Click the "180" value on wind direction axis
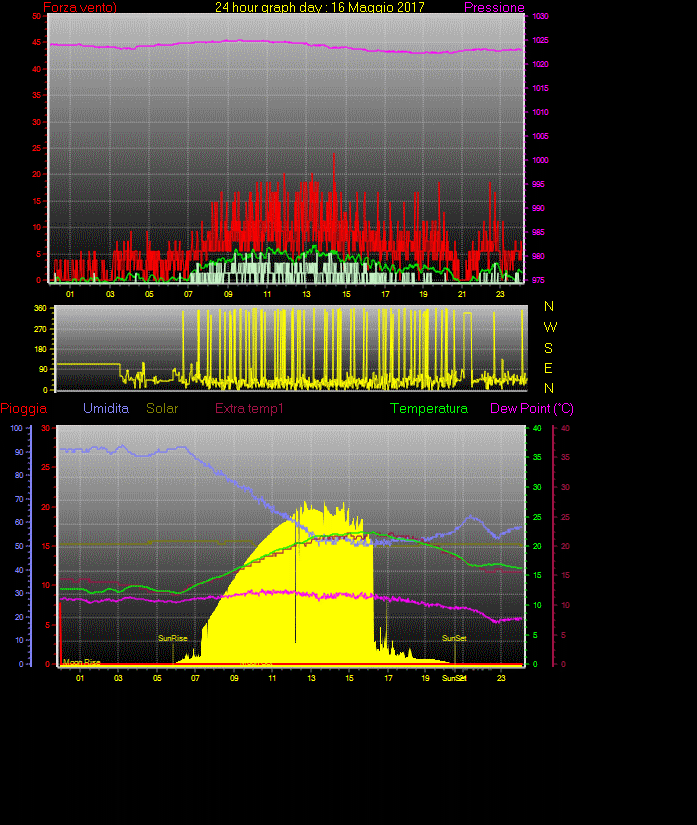The width and height of the screenshot is (697, 825). tap(41, 349)
